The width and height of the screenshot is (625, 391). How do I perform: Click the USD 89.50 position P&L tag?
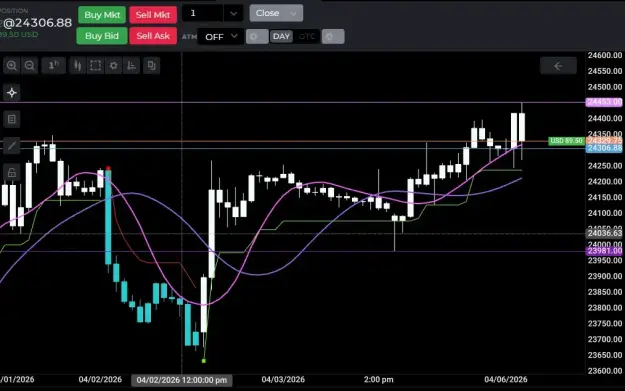pos(566,141)
